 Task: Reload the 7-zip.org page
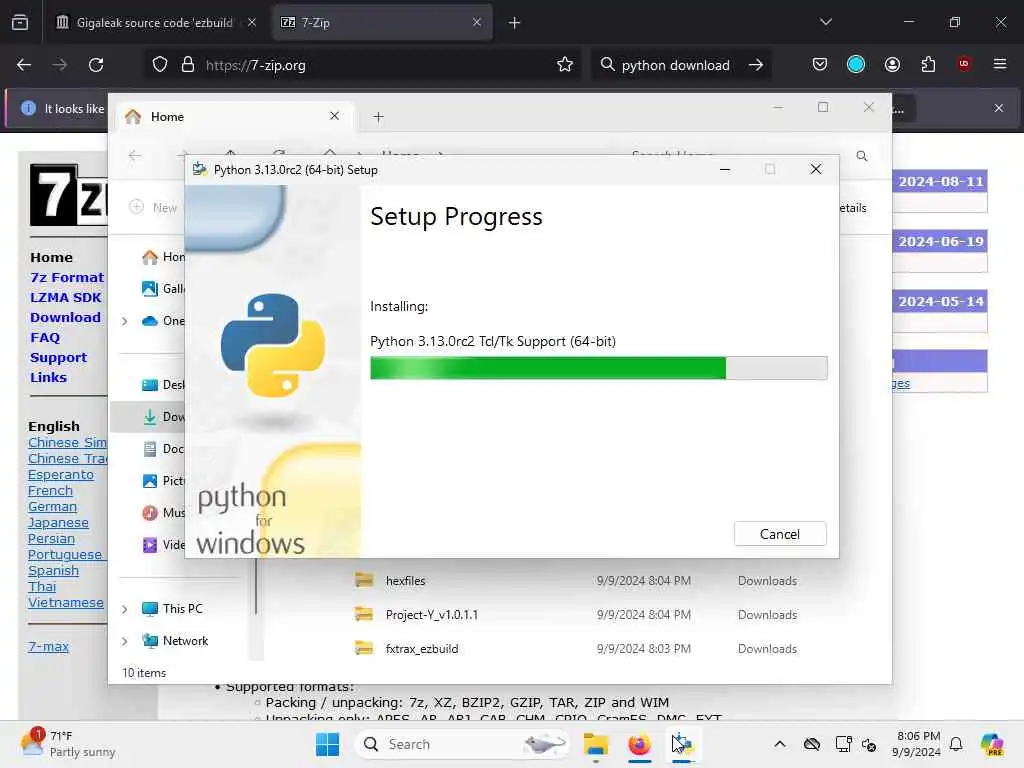(x=96, y=65)
